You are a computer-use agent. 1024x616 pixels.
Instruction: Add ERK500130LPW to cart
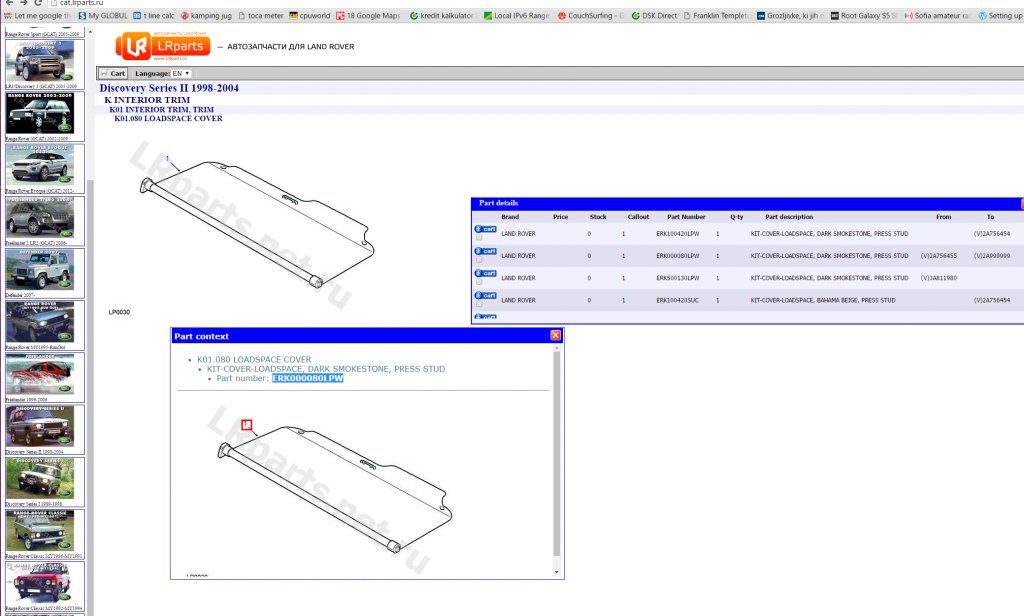pos(486,274)
